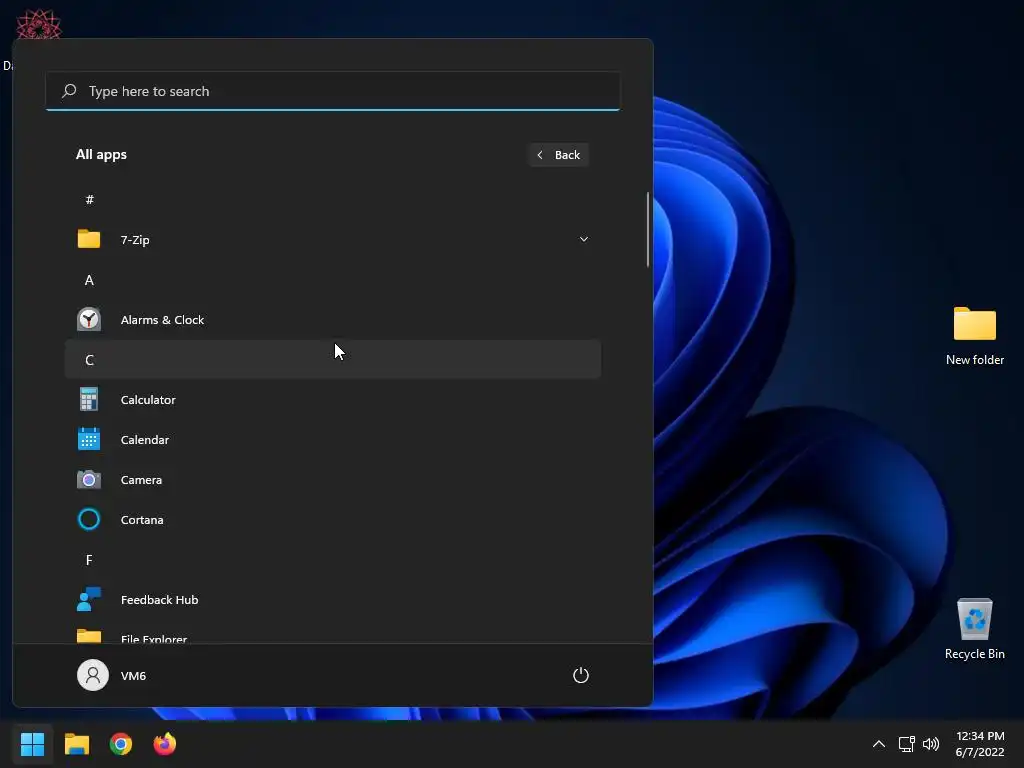This screenshot has height=768, width=1024.
Task: Open the network status tray icon
Action: point(906,743)
